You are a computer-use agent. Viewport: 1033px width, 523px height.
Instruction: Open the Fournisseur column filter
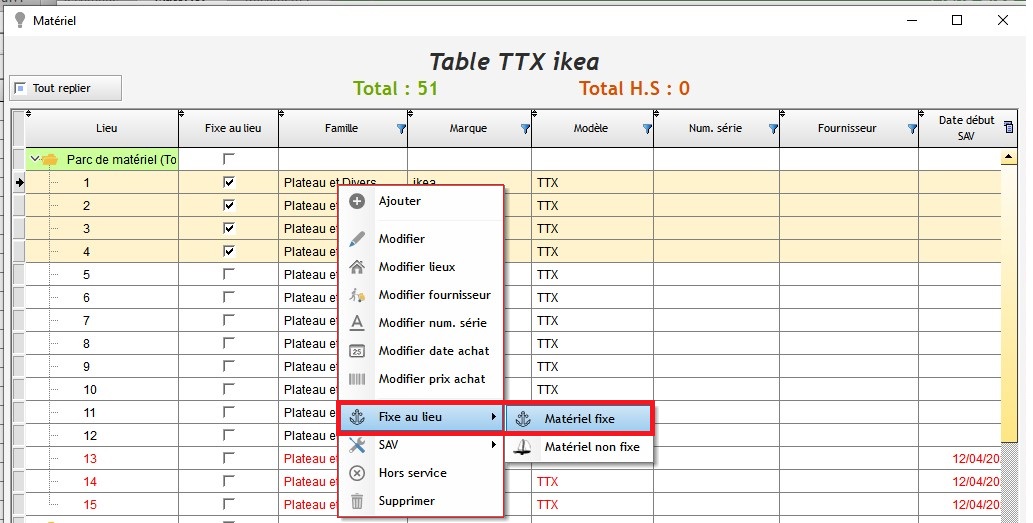[x=912, y=129]
